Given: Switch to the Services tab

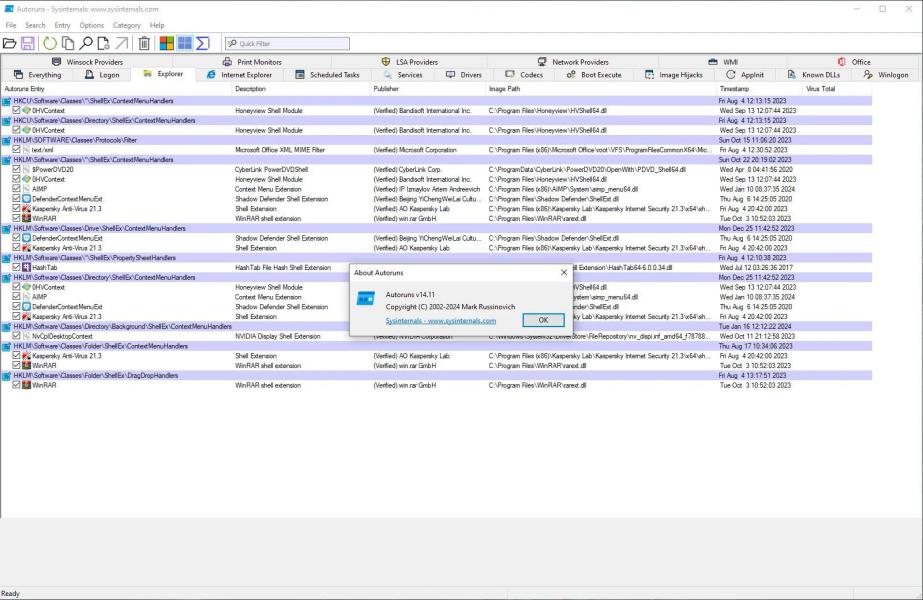Looking at the screenshot, I should click(x=403, y=75).
